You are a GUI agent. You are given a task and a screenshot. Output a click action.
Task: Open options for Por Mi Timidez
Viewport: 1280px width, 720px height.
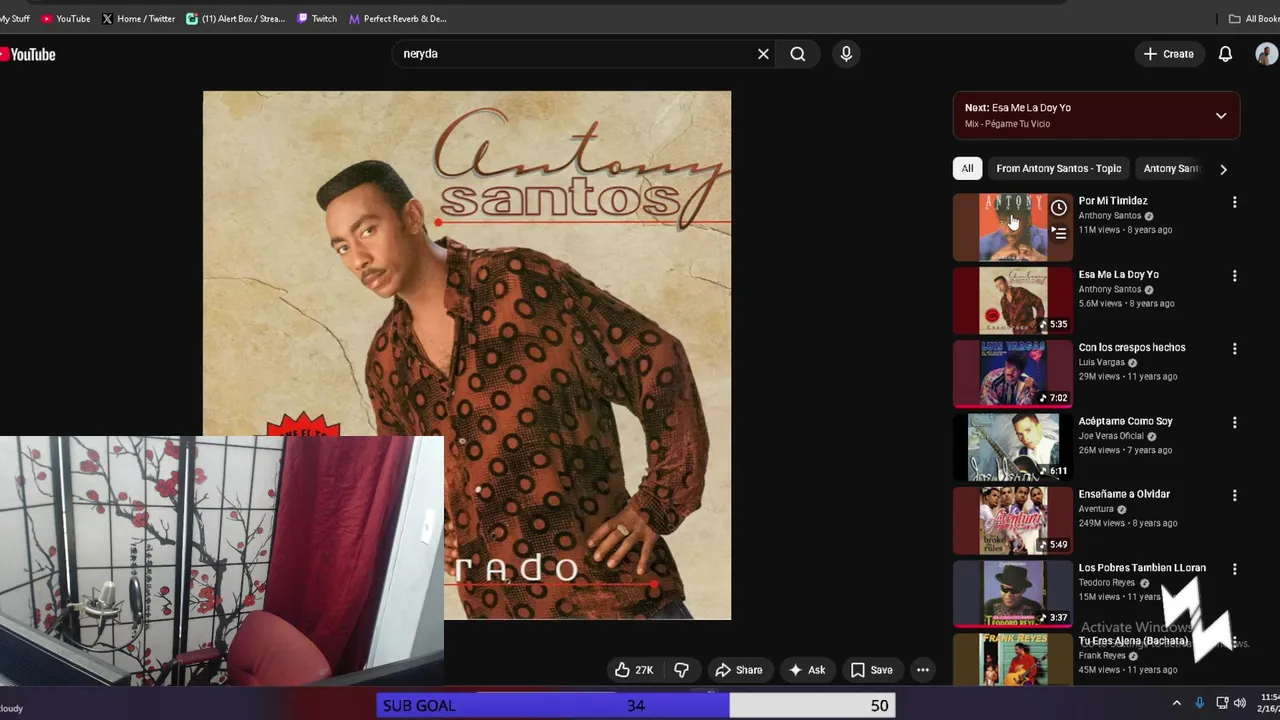pyautogui.click(x=1234, y=202)
